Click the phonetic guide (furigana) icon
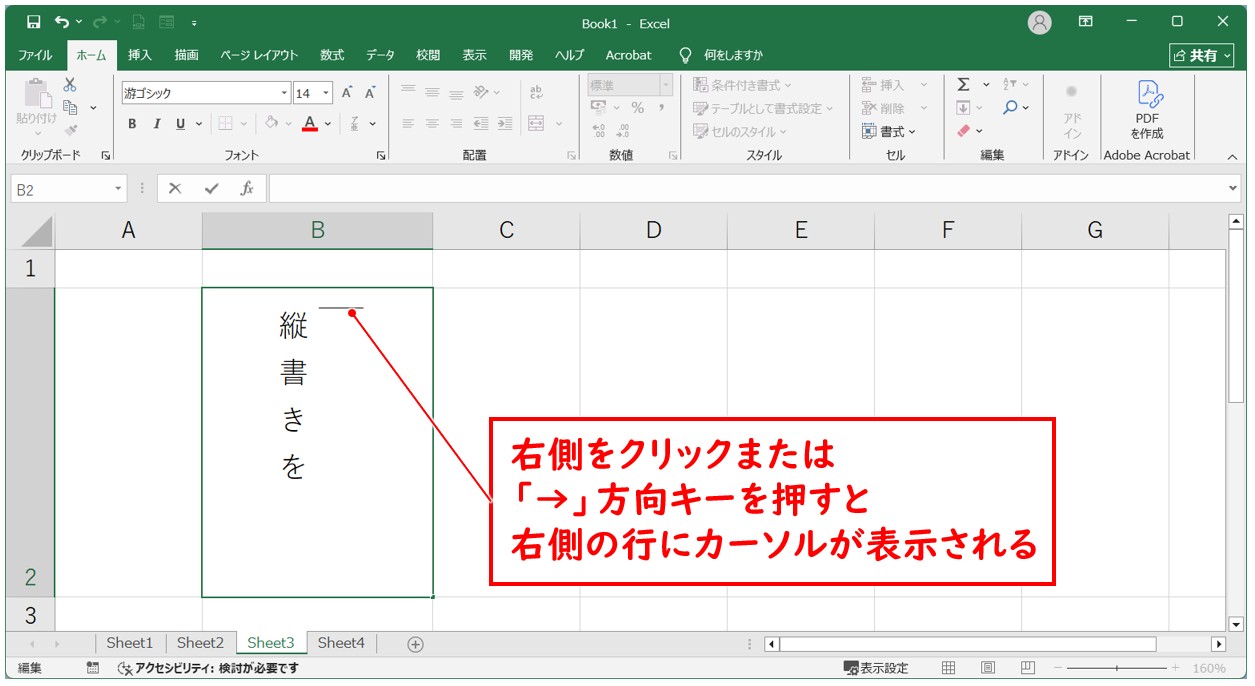The height and width of the screenshot is (686, 1255). [355, 124]
